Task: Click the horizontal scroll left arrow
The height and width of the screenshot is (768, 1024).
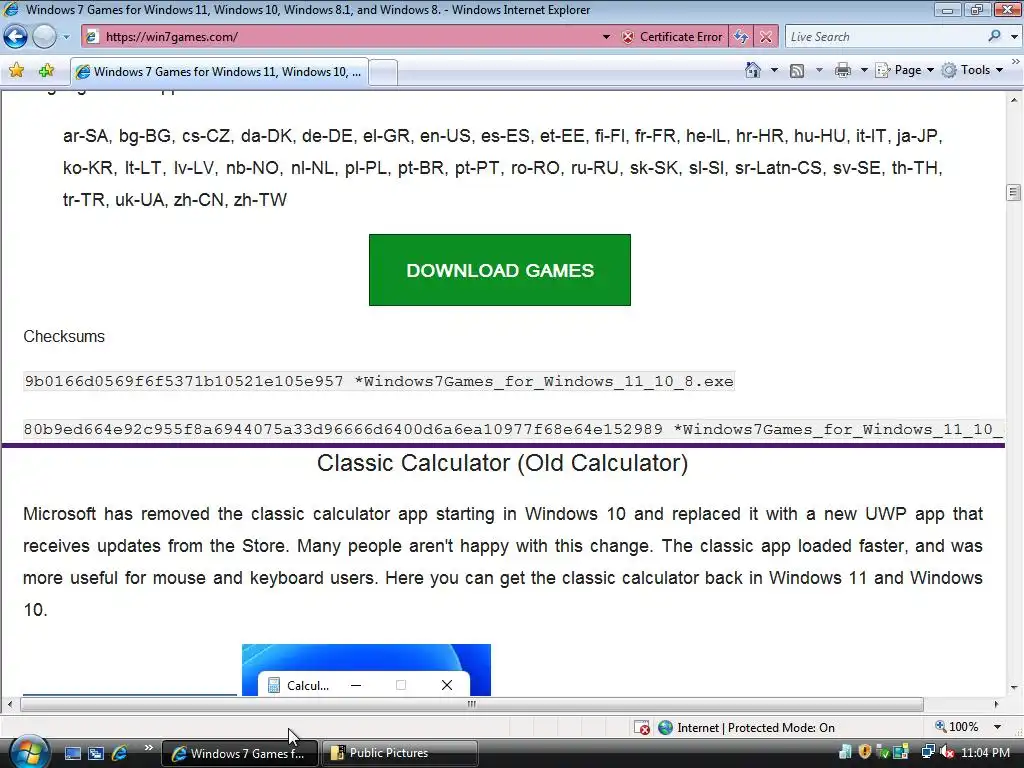Action: 9,704
